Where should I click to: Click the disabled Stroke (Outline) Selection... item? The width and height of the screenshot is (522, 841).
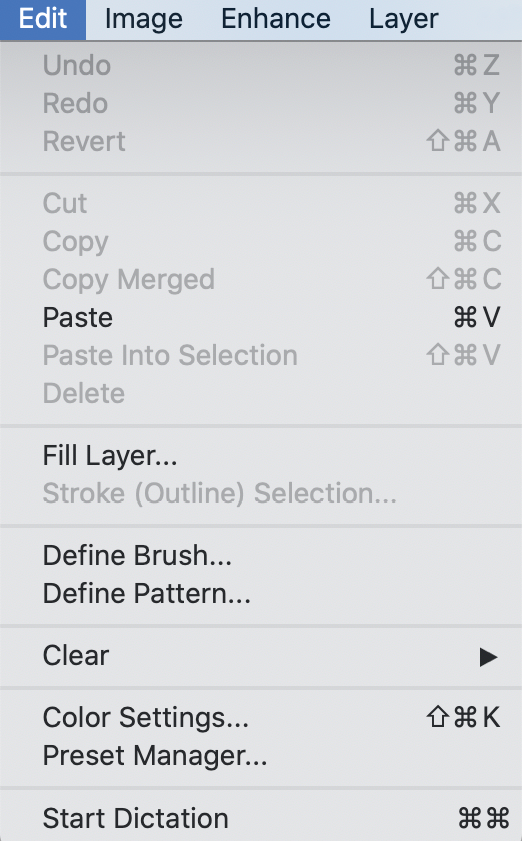click(x=261, y=493)
